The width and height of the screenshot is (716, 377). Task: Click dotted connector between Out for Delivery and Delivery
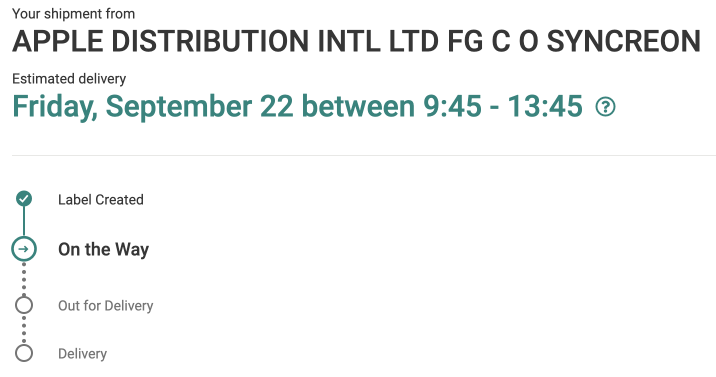coord(24,329)
